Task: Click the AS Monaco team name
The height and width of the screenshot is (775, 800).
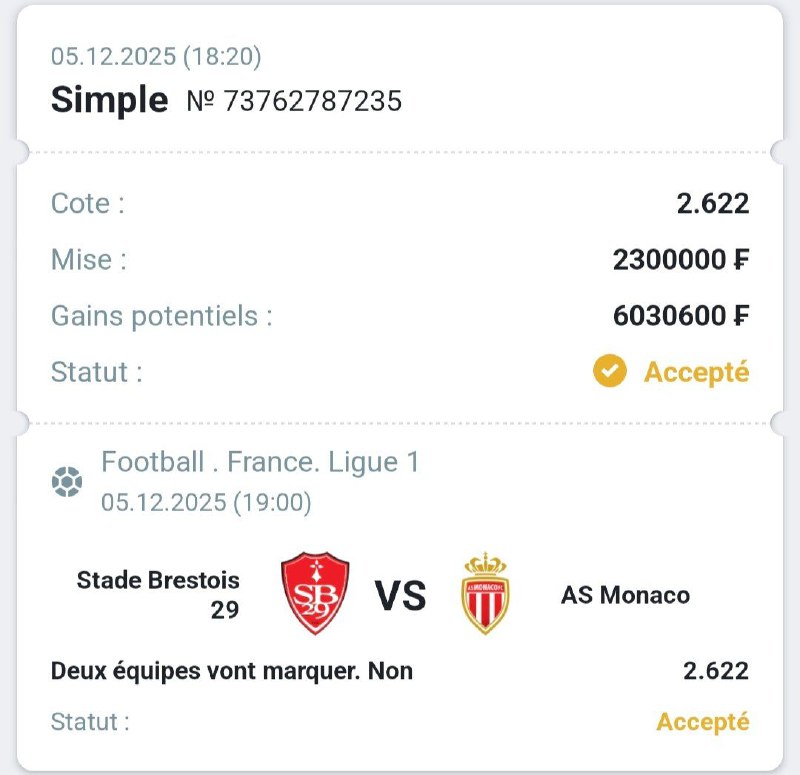Action: (x=625, y=595)
